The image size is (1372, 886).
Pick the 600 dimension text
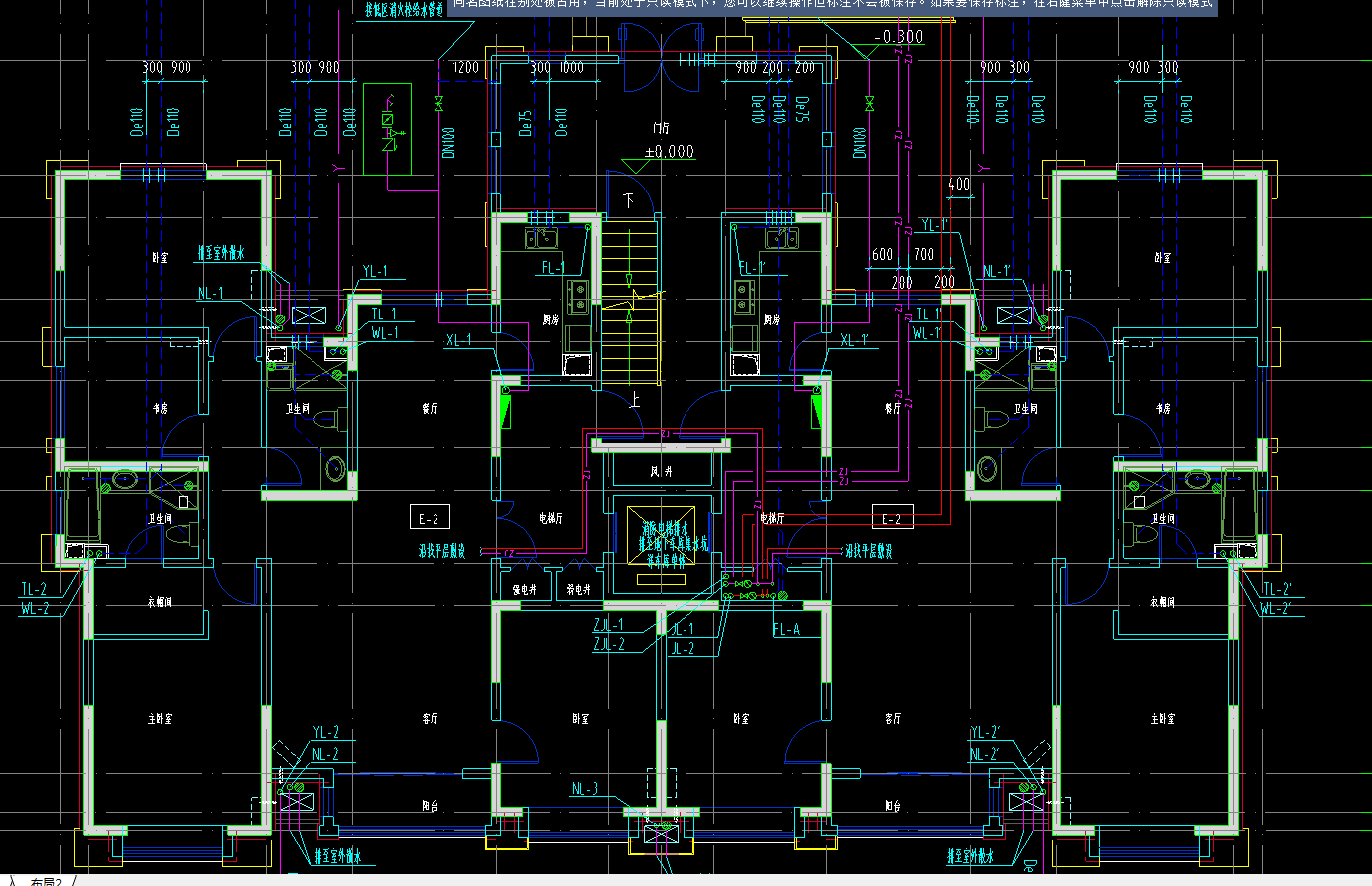882,254
